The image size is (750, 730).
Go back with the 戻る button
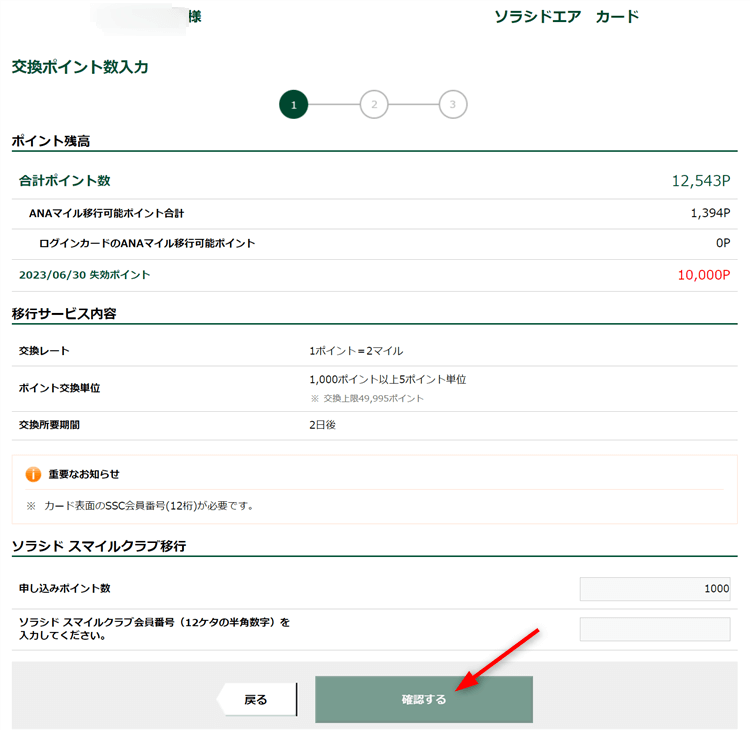pyautogui.click(x=257, y=700)
